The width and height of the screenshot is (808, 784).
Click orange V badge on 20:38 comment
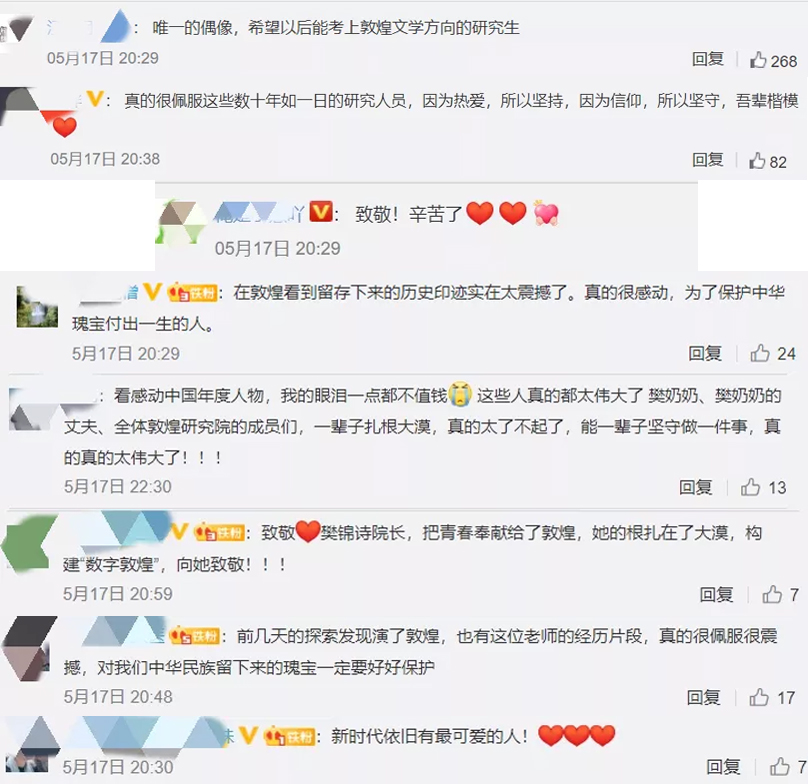pos(94,98)
